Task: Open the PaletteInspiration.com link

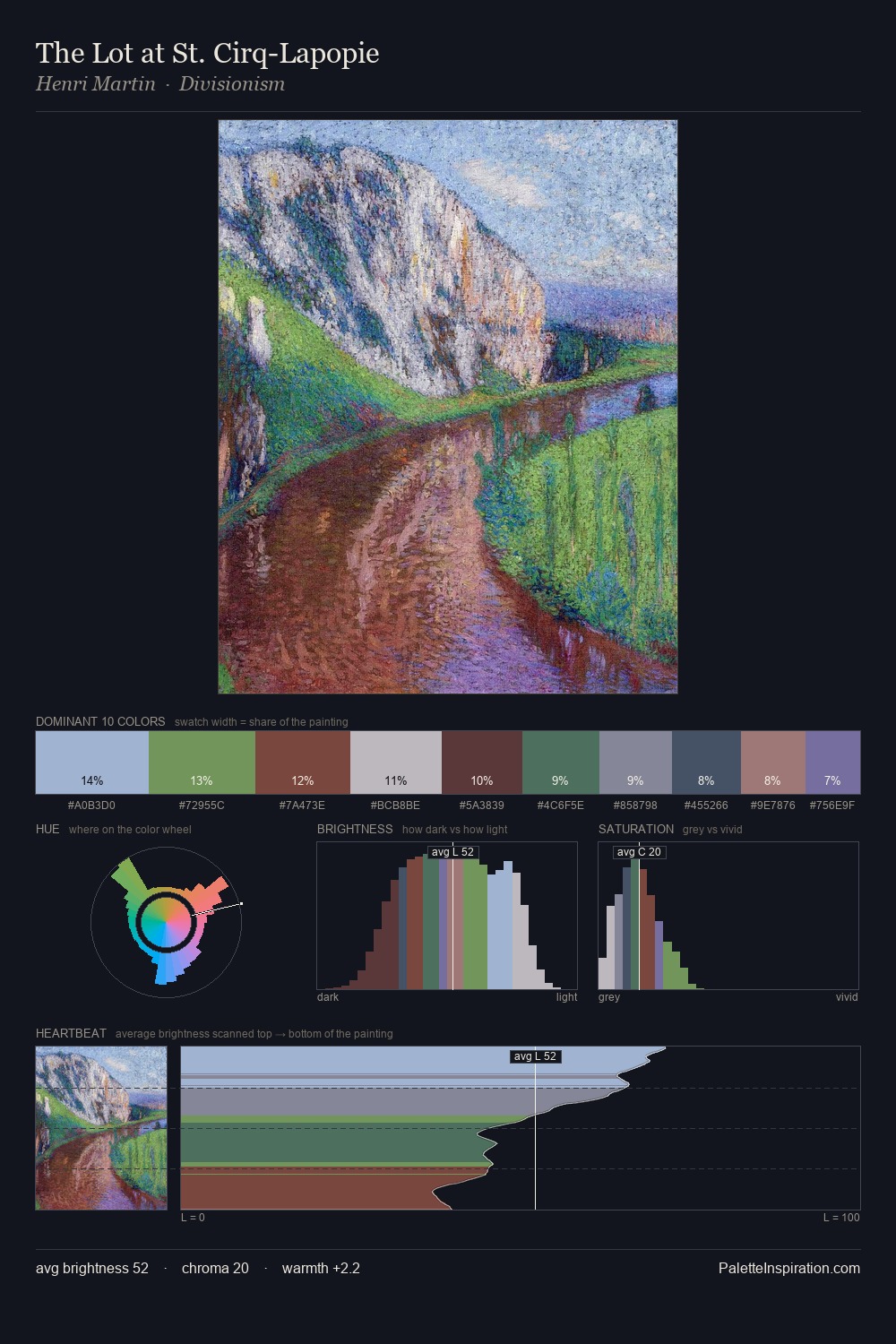Action: 789,1268
